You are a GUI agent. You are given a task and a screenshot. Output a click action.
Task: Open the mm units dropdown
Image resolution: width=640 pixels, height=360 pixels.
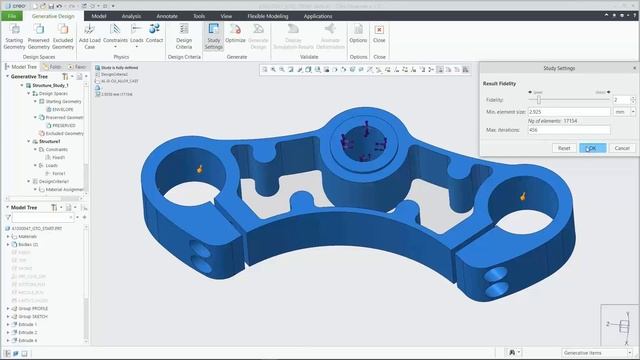tap(633, 111)
